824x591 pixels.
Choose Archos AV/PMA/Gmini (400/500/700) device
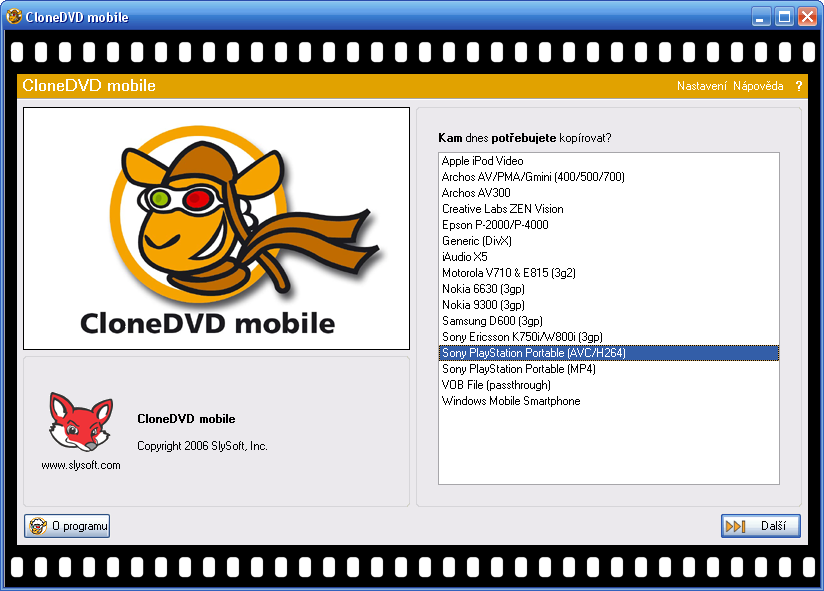[532, 177]
